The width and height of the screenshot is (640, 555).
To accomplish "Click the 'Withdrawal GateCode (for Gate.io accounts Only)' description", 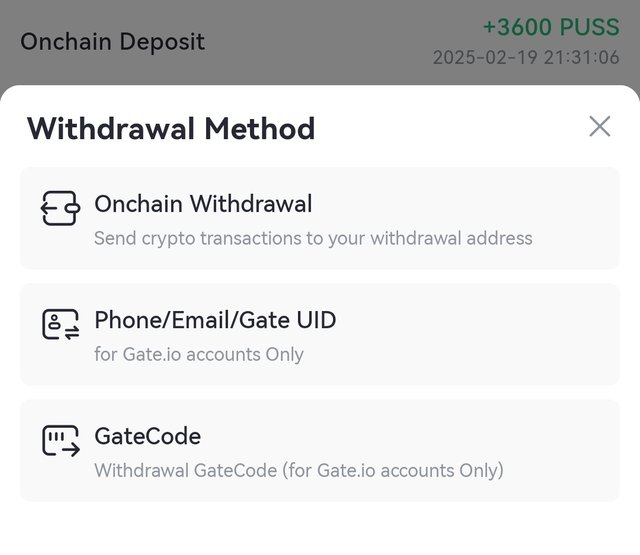I will pos(299,471).
